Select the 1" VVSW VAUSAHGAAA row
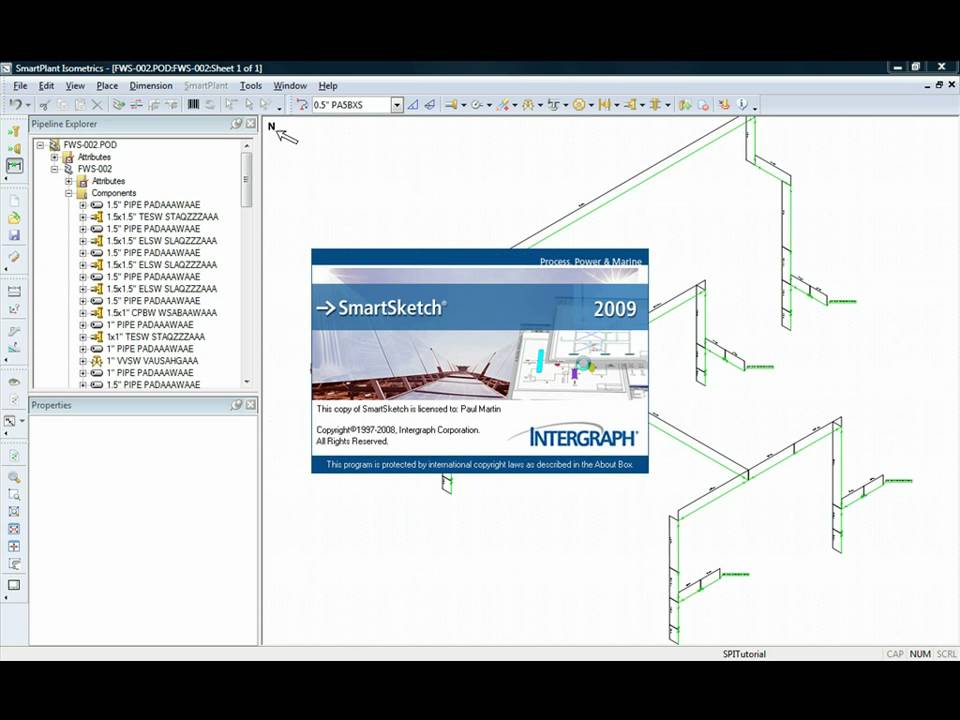Image resolution: width=960 pixels, height=720 pixels. (x=152, y=361)
